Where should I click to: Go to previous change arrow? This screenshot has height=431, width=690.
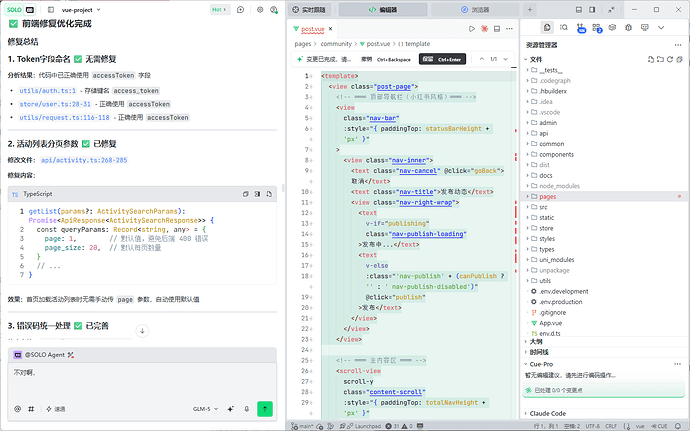point(481,59)
